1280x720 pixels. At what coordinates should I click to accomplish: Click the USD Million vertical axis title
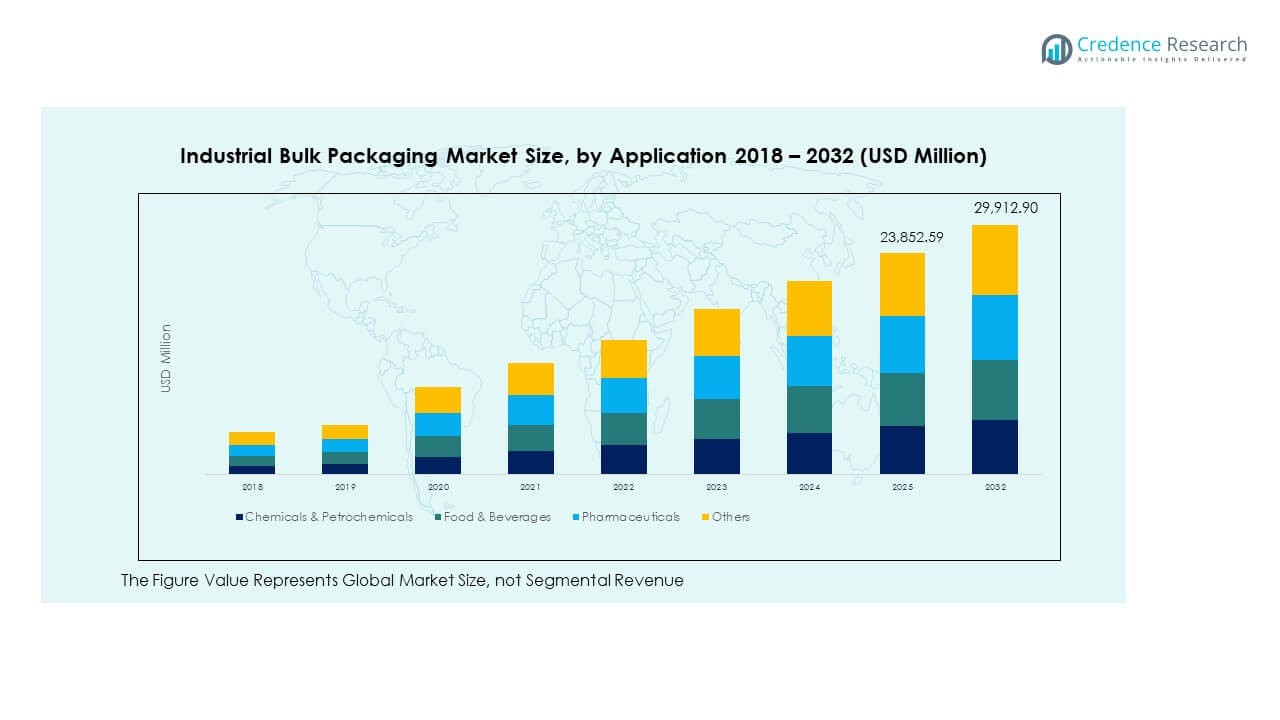166,358
